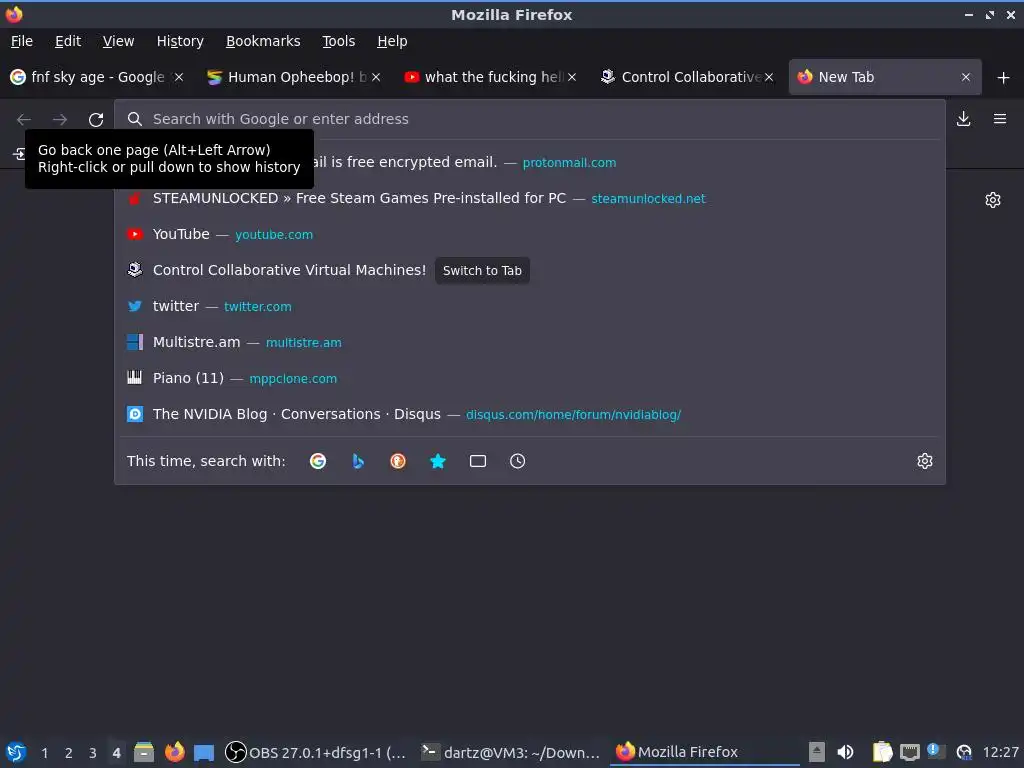Launch file manager from taskbar quick launch
Viewport: 1024px width, 768px height.
[x=144, y=752]
